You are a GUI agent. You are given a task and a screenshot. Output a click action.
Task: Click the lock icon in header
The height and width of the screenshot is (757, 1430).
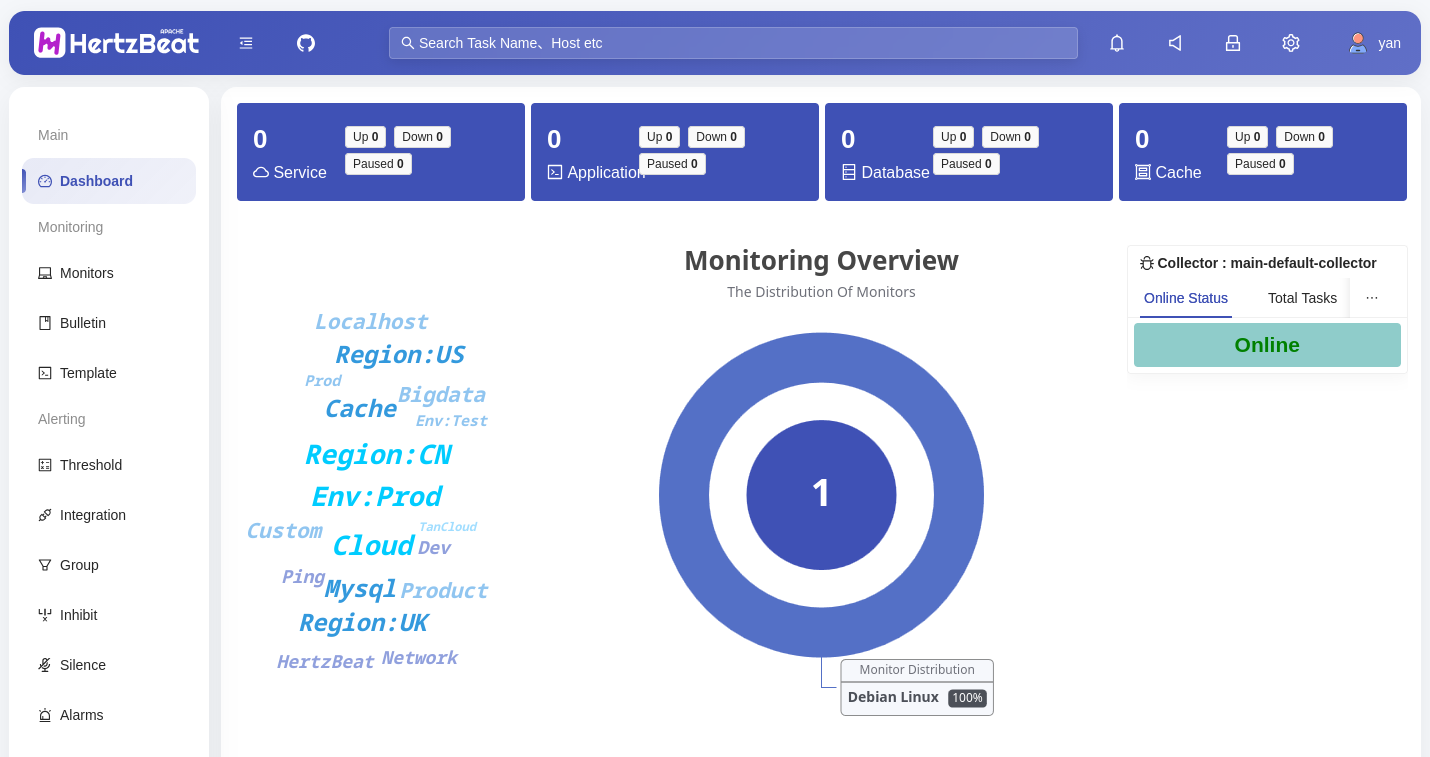[1233, 43]
